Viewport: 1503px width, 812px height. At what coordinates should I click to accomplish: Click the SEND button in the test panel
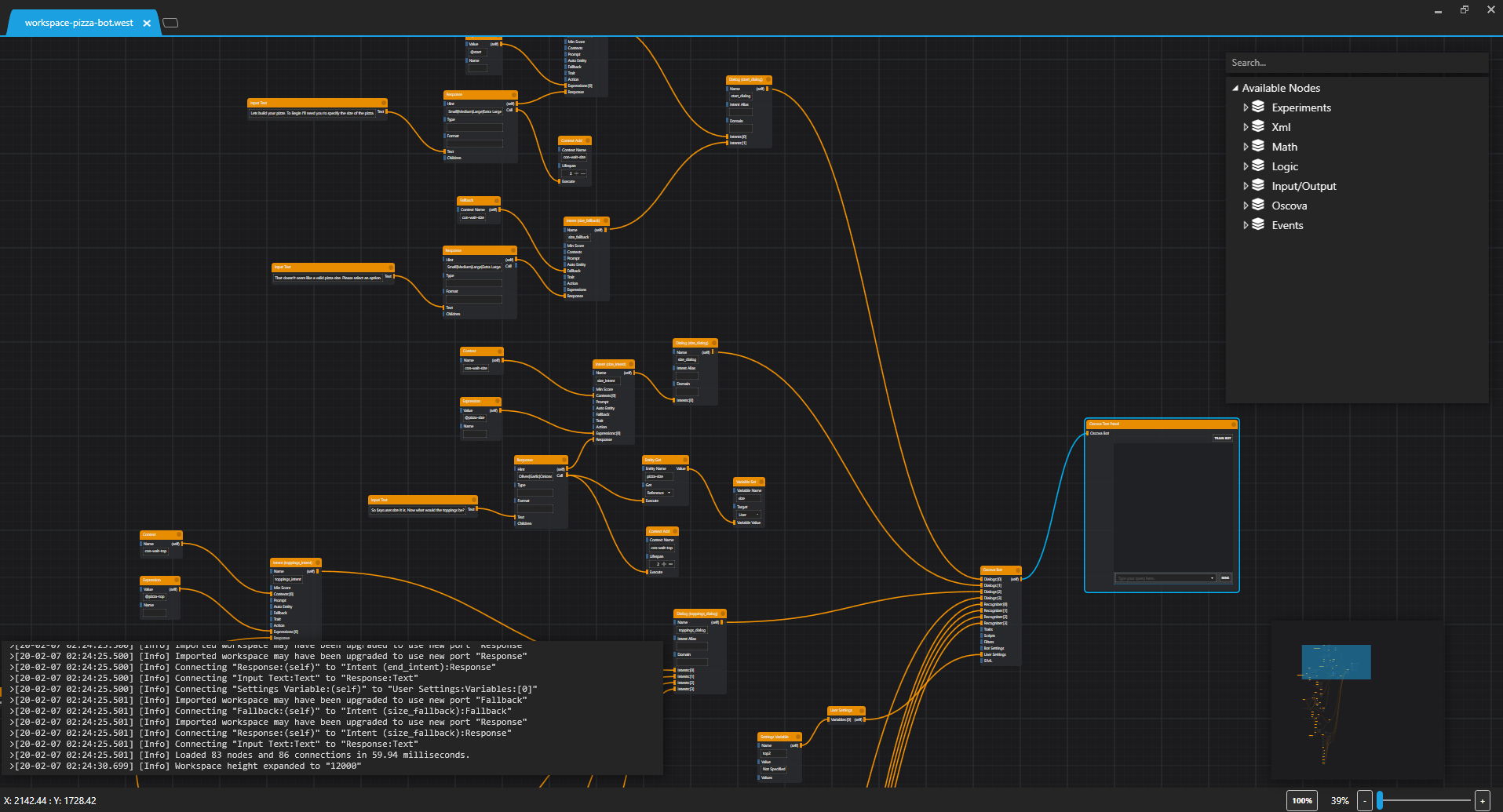click(1225, 577)
